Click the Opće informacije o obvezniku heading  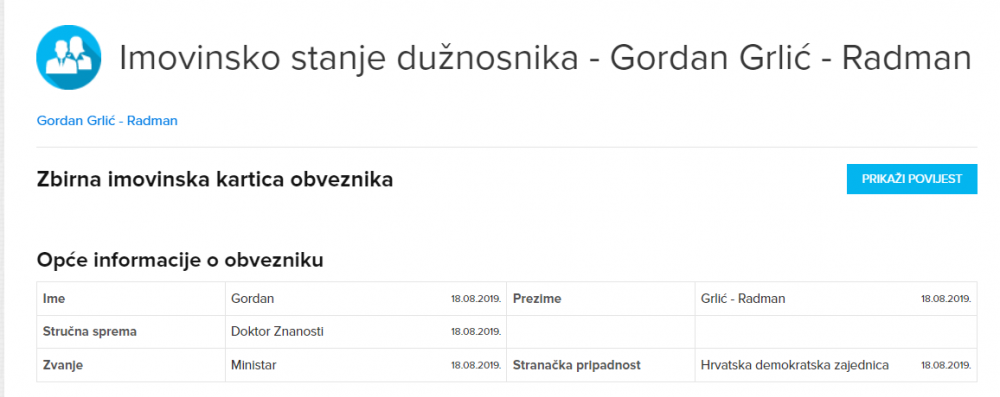[x=180, y=260]
